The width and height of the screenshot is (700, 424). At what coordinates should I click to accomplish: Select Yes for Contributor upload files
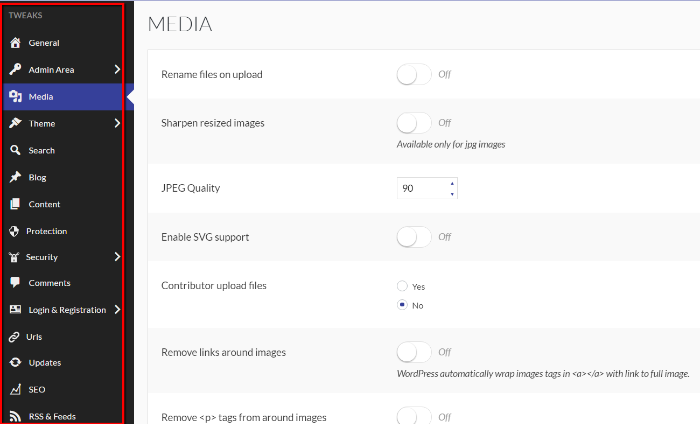pos(402,286)
